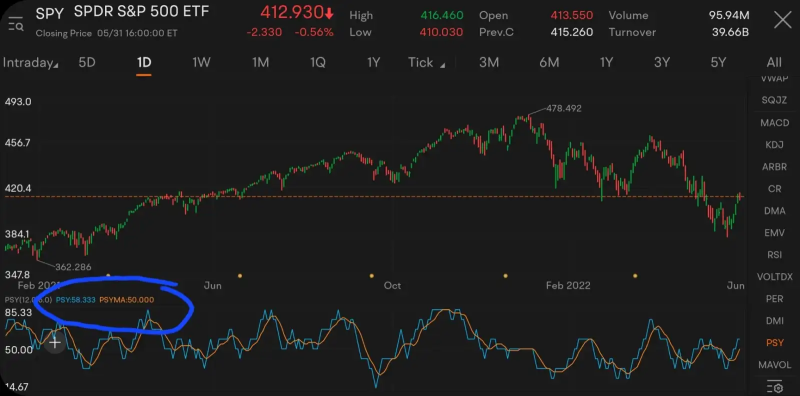Click the SPDR S&P 500 ETF name
The height and width of the screenshot is (396, 800).
[141, 11]
